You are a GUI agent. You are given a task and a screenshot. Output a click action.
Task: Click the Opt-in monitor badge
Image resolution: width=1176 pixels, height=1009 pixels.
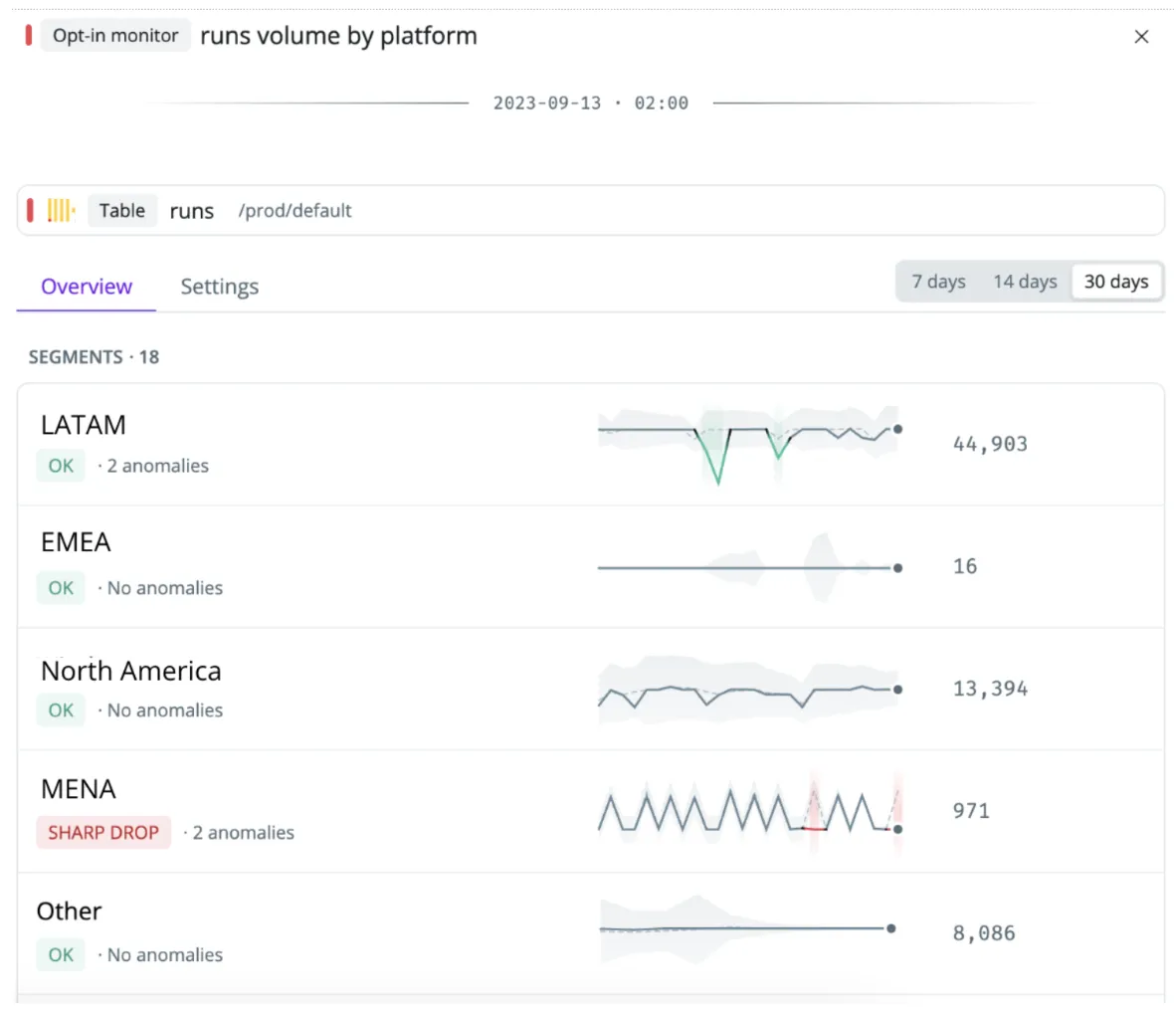(x=115, y=35)
